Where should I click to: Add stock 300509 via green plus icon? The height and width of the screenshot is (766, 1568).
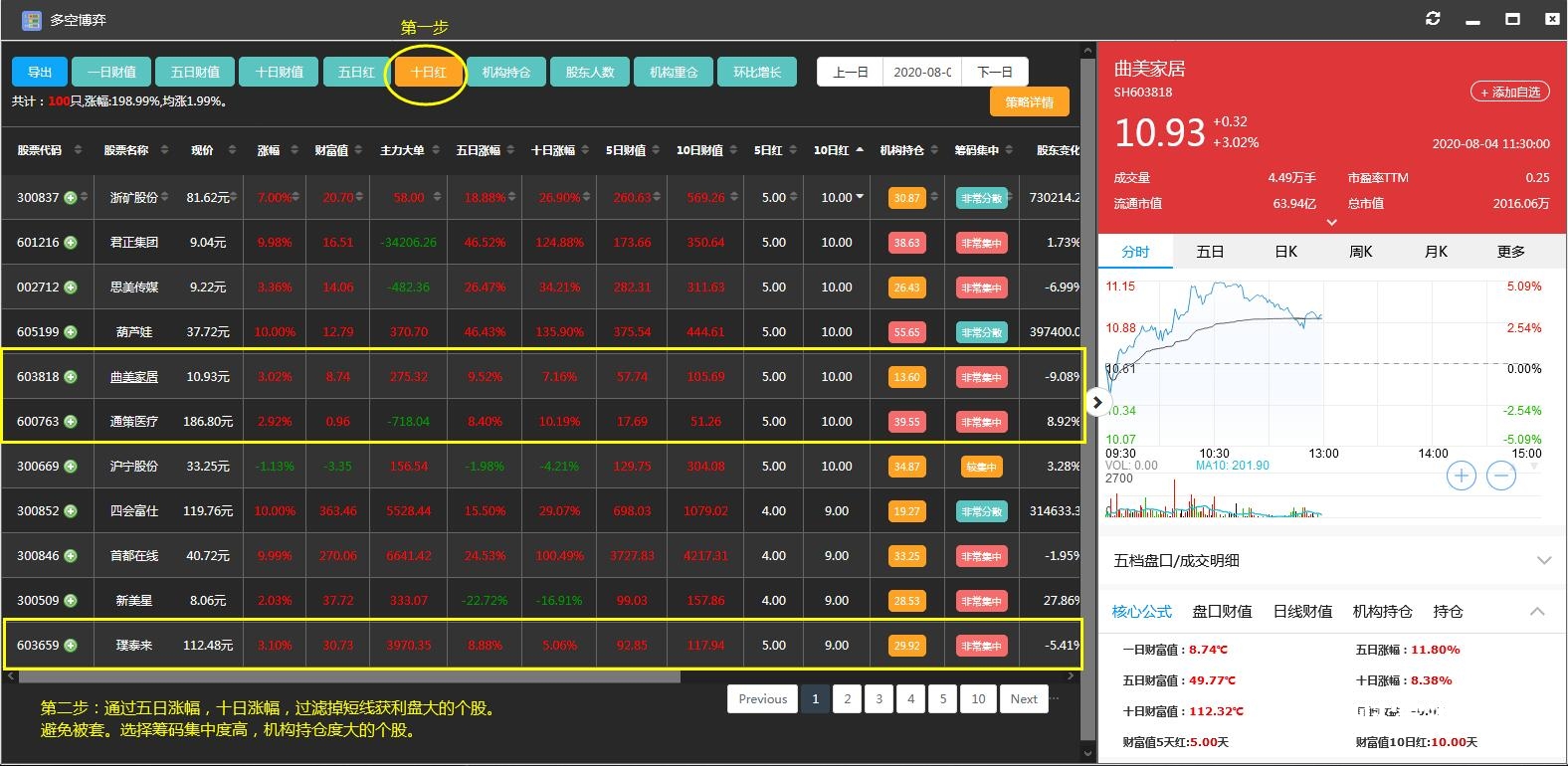tap(71, 601)
